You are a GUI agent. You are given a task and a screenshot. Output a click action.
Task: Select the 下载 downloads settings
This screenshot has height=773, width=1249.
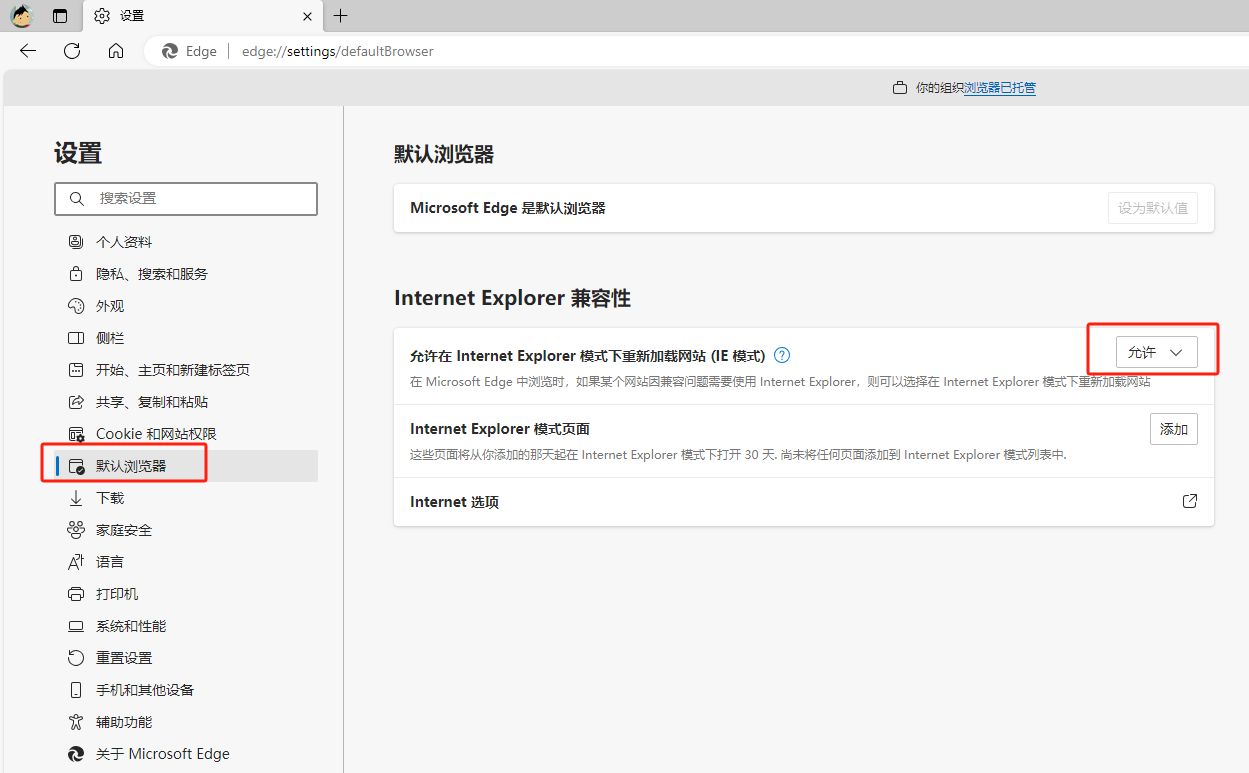pos(109,497)
